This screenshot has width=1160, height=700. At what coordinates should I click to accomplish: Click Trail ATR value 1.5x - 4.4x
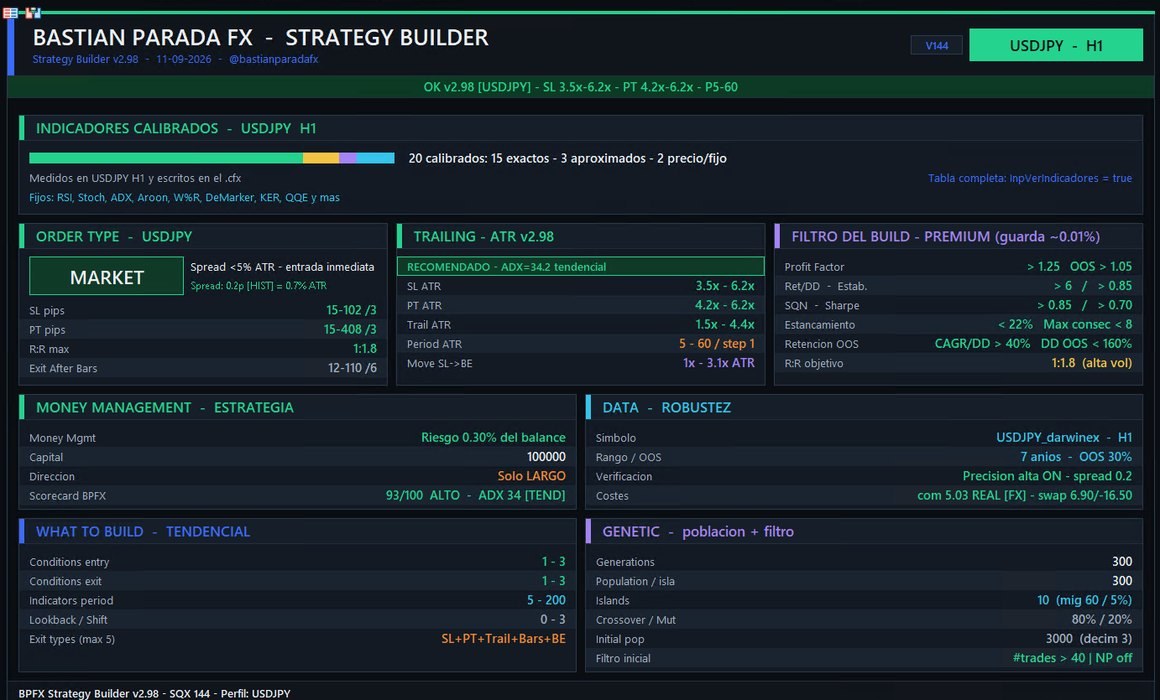725,324
